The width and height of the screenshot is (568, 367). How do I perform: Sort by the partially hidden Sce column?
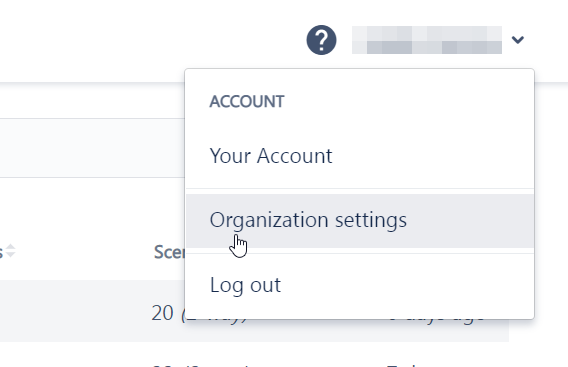(169, 252)
